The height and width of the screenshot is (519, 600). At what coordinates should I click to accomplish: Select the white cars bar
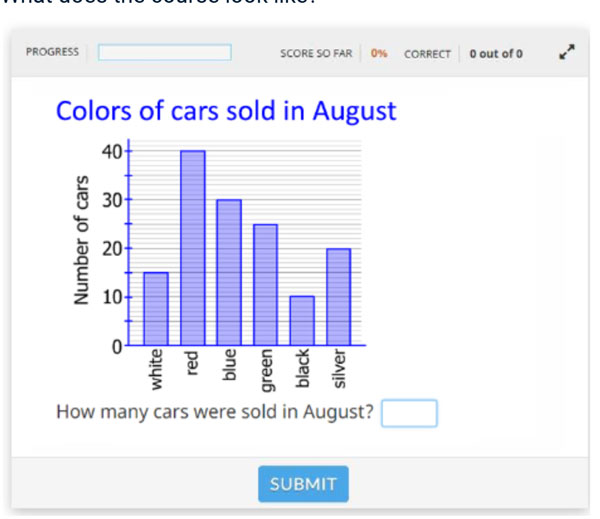coord(156,308)
